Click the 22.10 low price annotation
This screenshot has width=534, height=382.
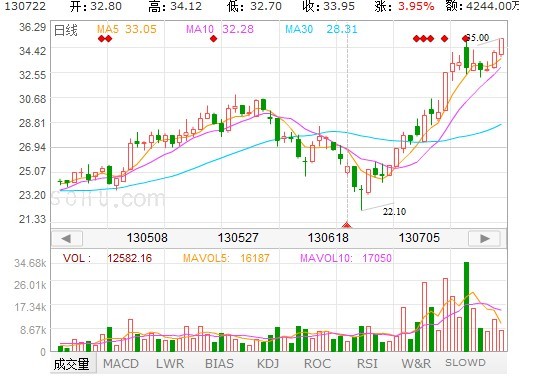coord(394,212)
